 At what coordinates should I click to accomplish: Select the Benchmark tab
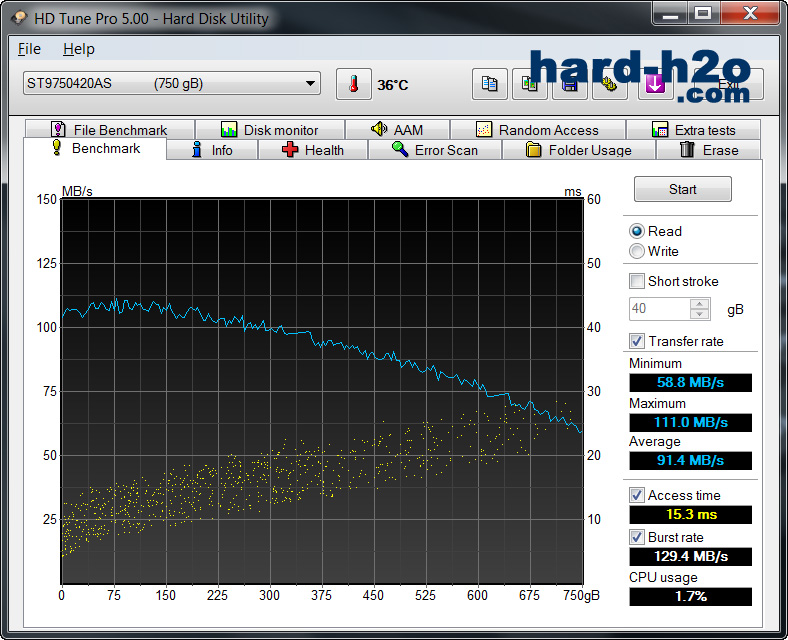click(95, 149)
